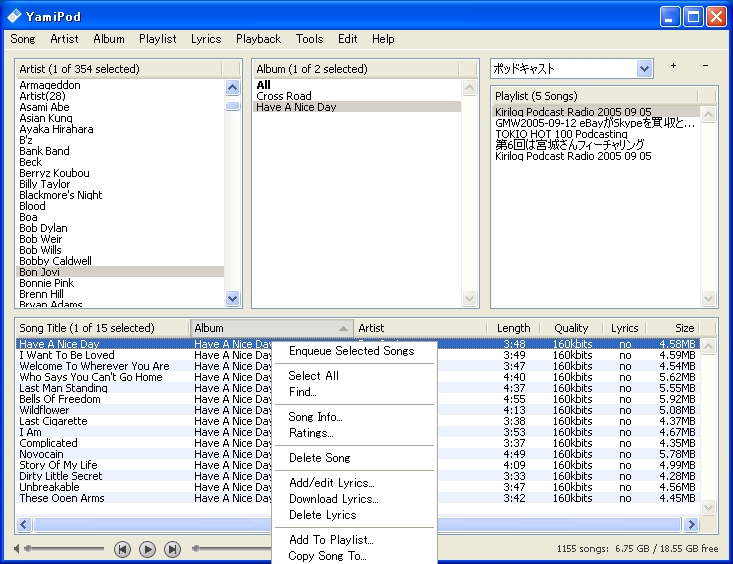Sort songs by Lyrics column header
The width and height of the screenshot is (733, 564).
pos(625,328)
